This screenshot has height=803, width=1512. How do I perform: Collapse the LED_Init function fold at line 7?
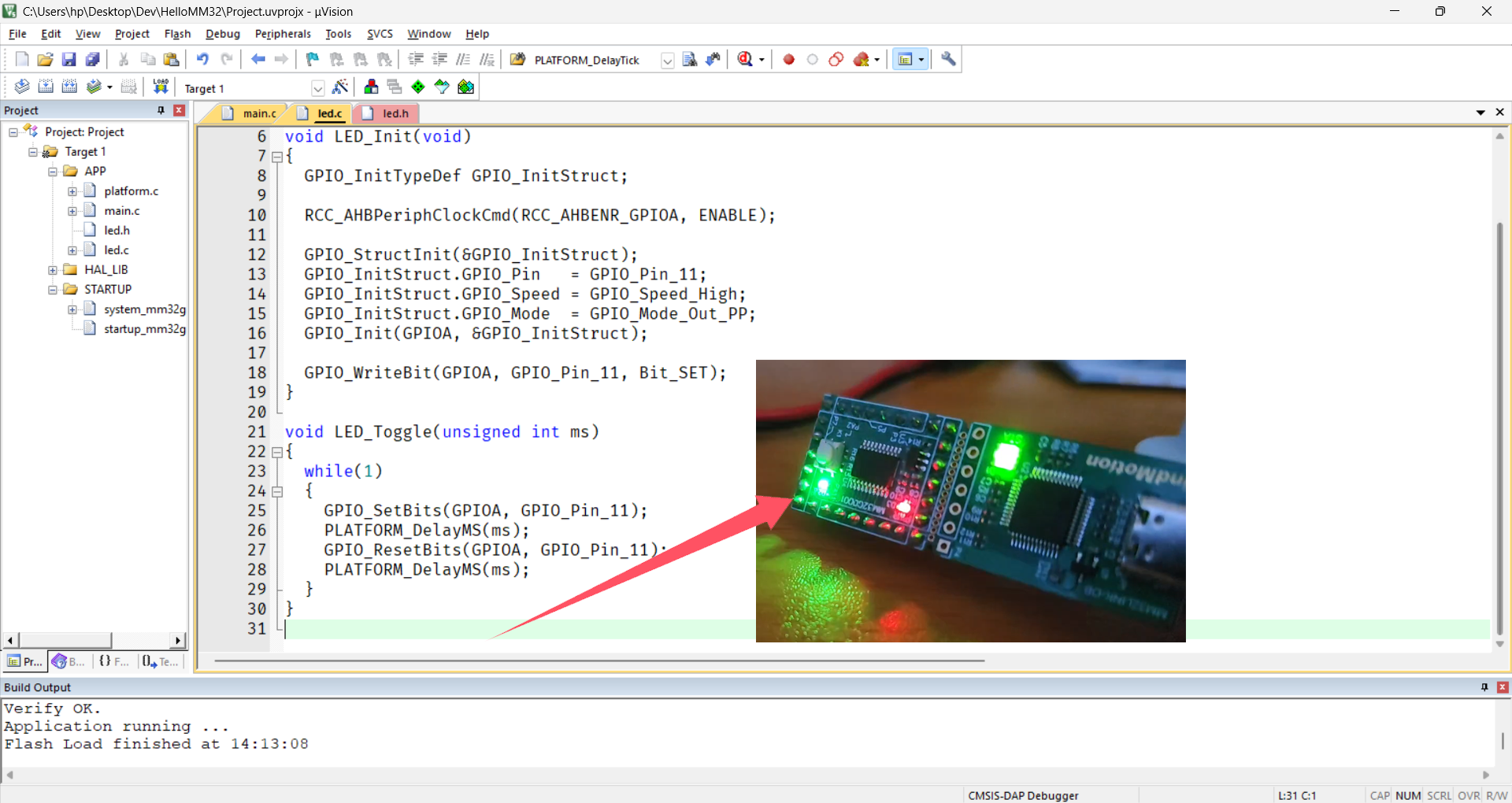pyautogui.click(x=277, y=157)
